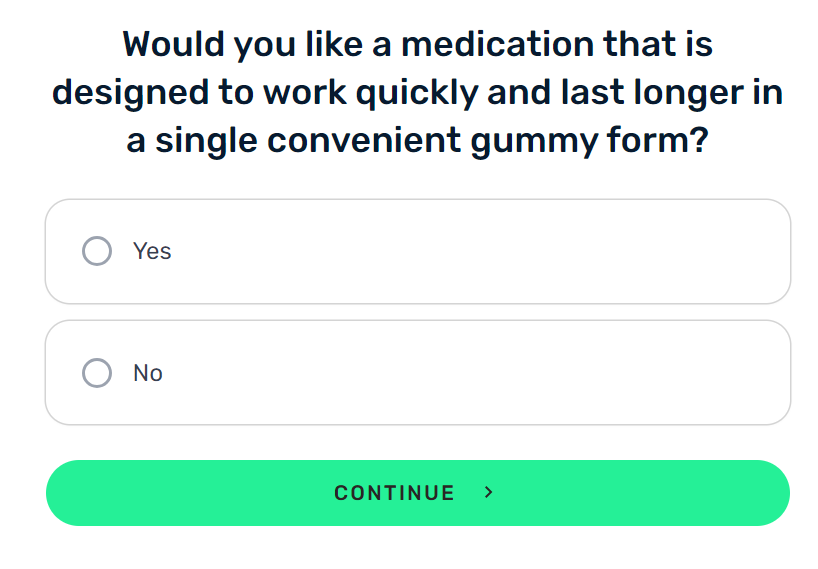Screen dimensions: 818x569
Task: Click the gummy medication question heading
Action: point(417,92)
